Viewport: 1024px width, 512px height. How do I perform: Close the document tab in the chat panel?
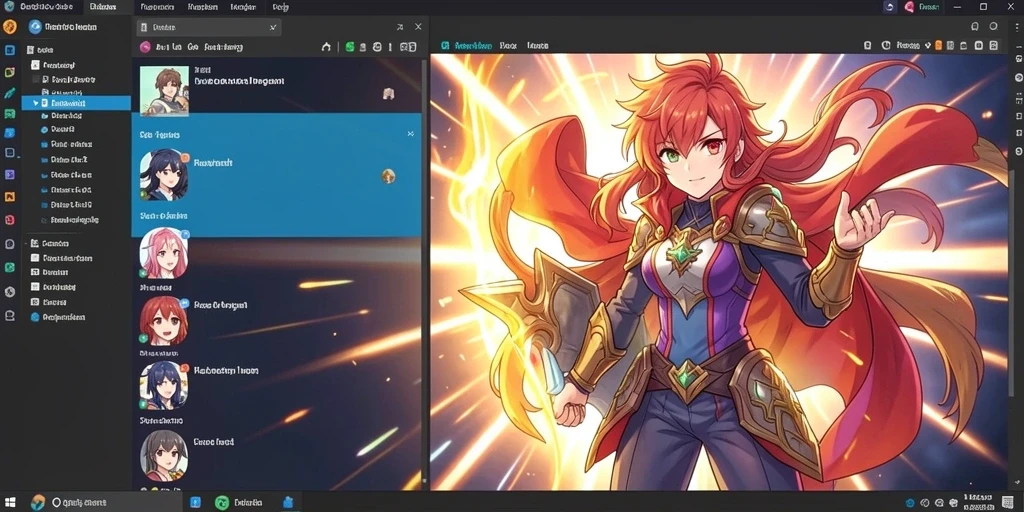point(274,27)
